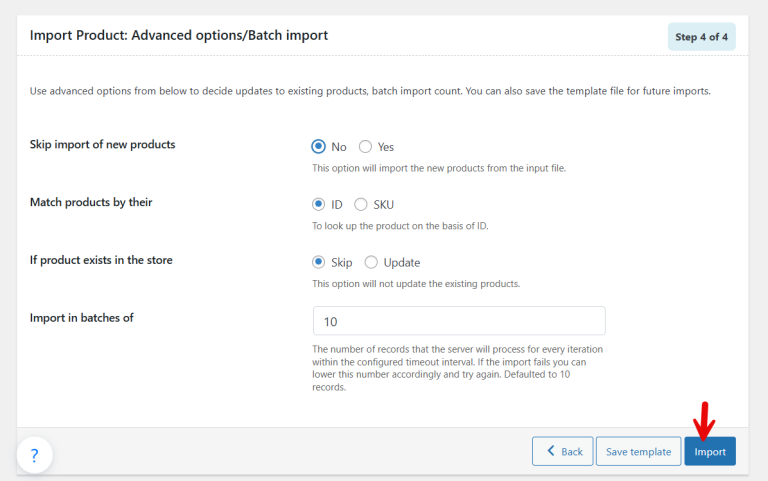768x481 pixels.
Task: Select Skip if product exists
Action: click(x=318, y=262)
